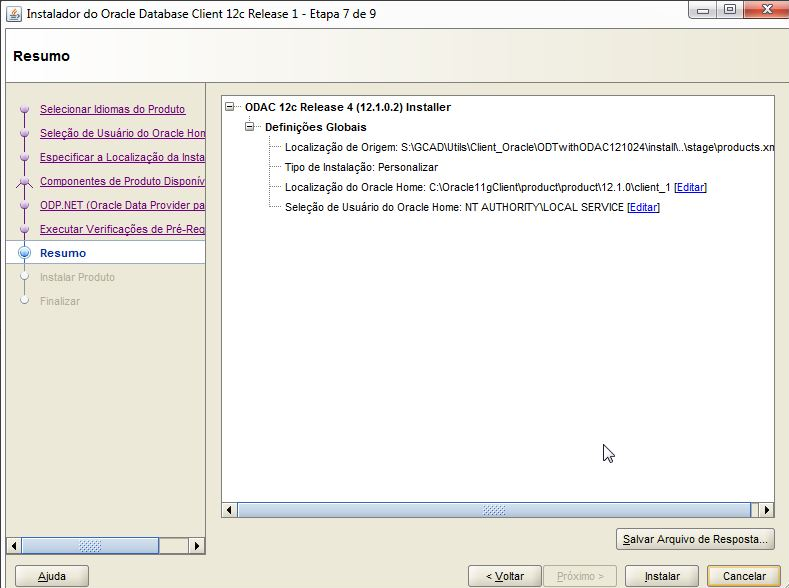Open Componentes de Produto Disponíveis step
This screenshot has width=789, height=588.
point(122,181)
